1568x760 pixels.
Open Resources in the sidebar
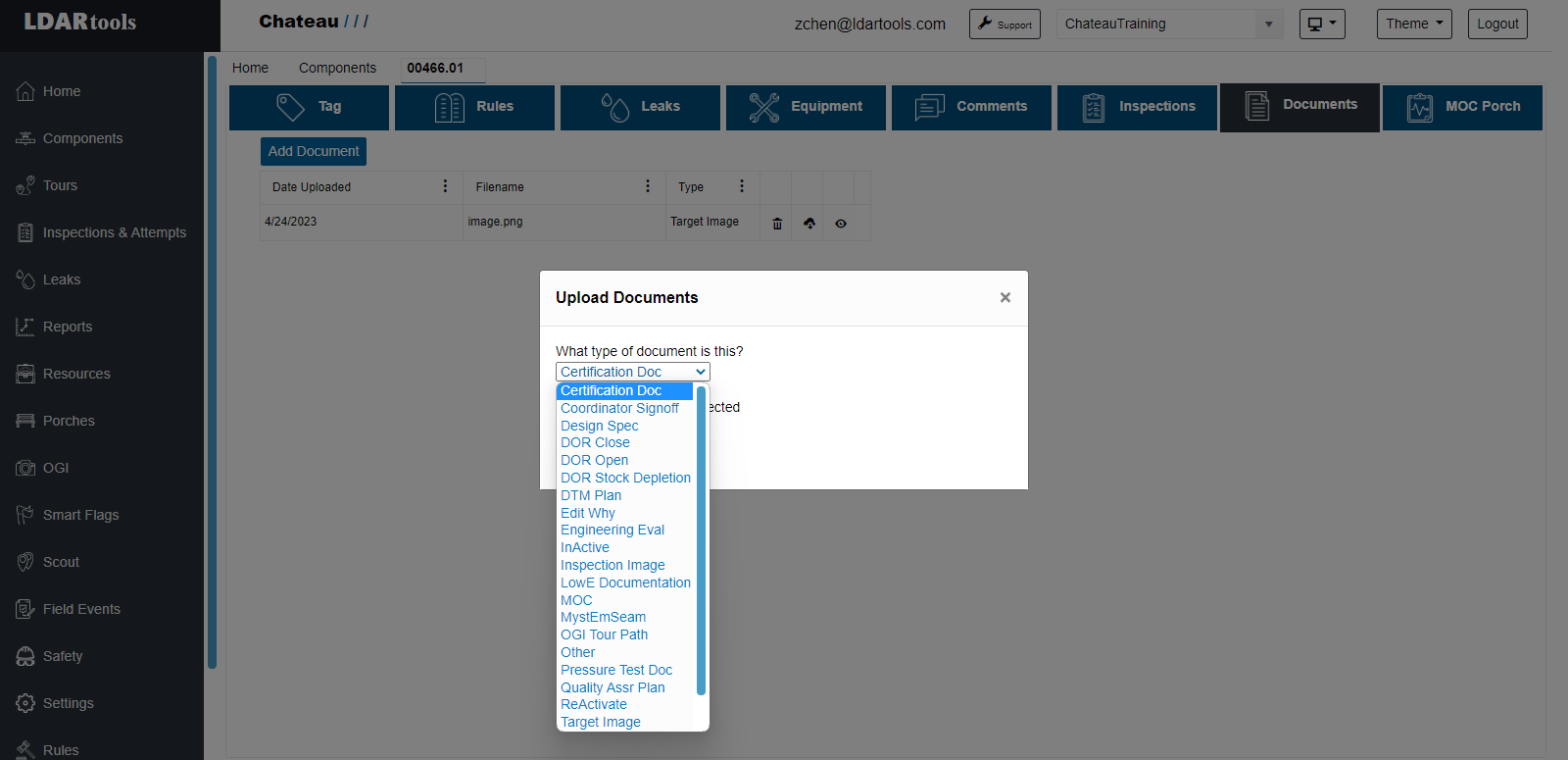click(x=63, y=374)
